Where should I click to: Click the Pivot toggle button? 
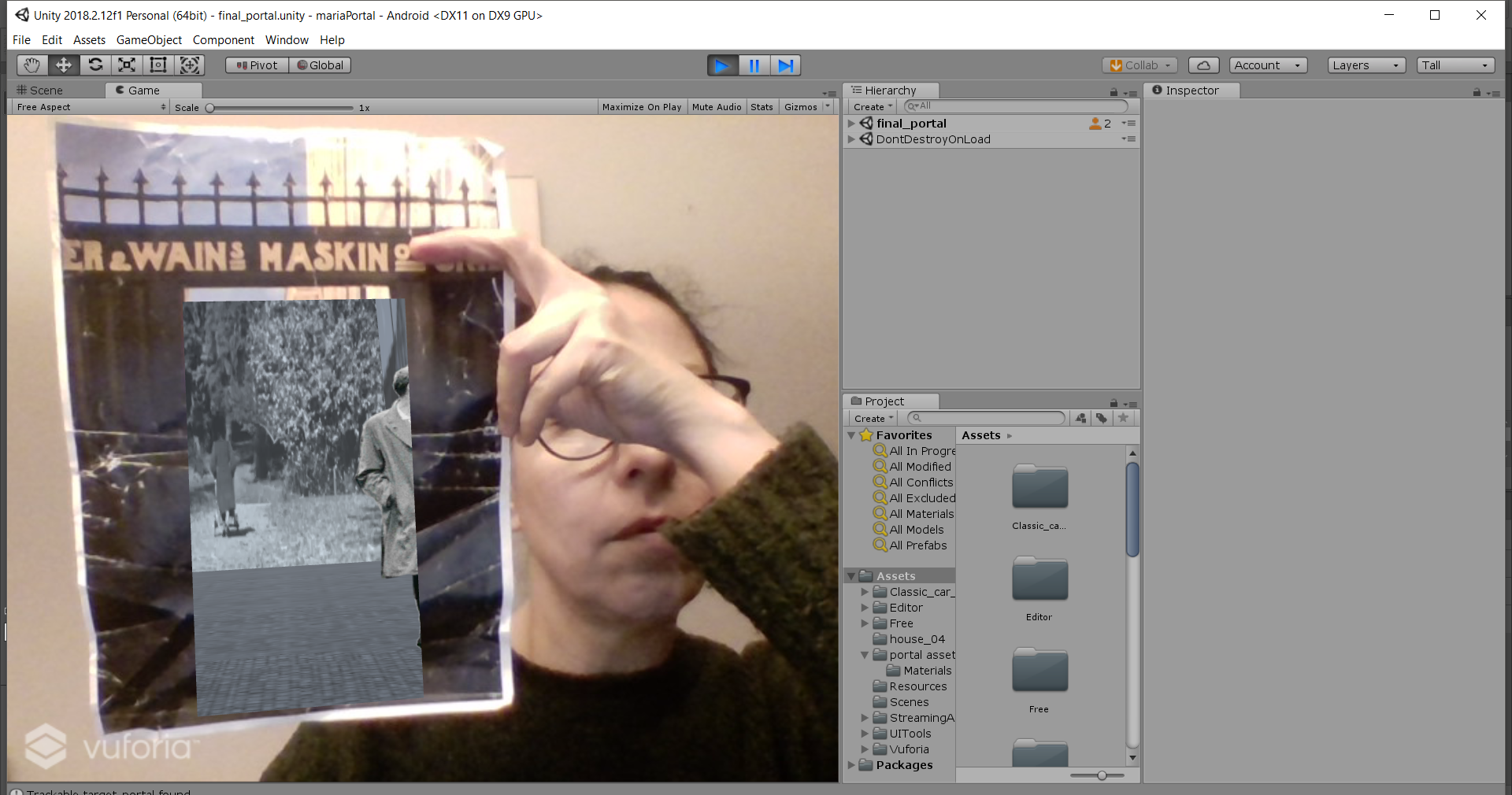click(x=257, y=65)
